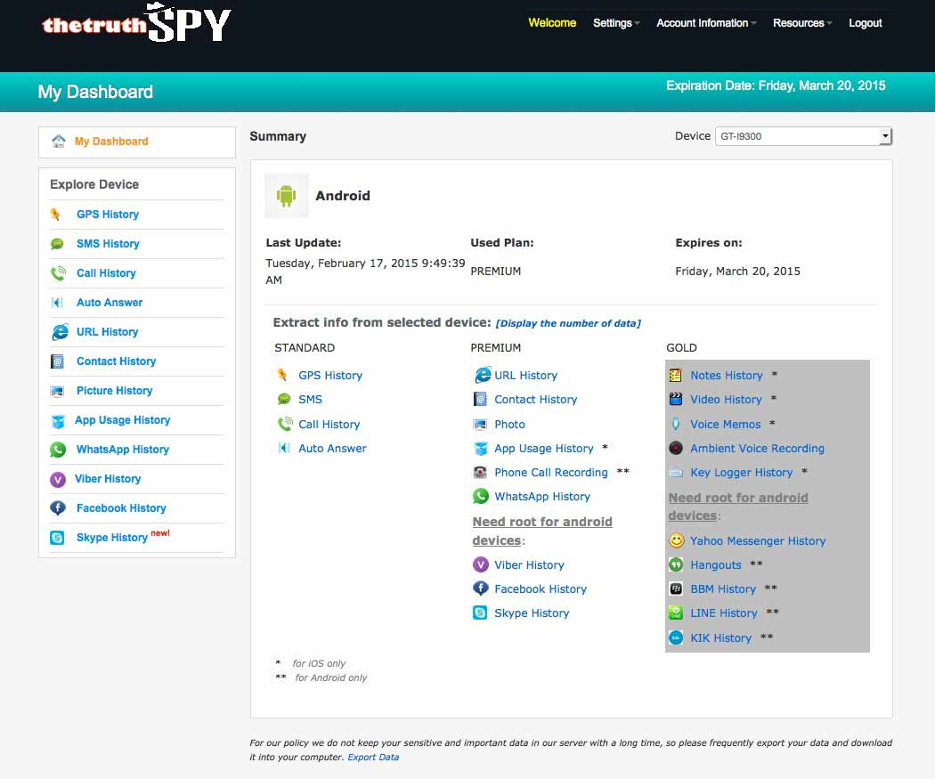Open GPS History link under STANDARD
Screen dimensions: 936x780
coord(330,375)
